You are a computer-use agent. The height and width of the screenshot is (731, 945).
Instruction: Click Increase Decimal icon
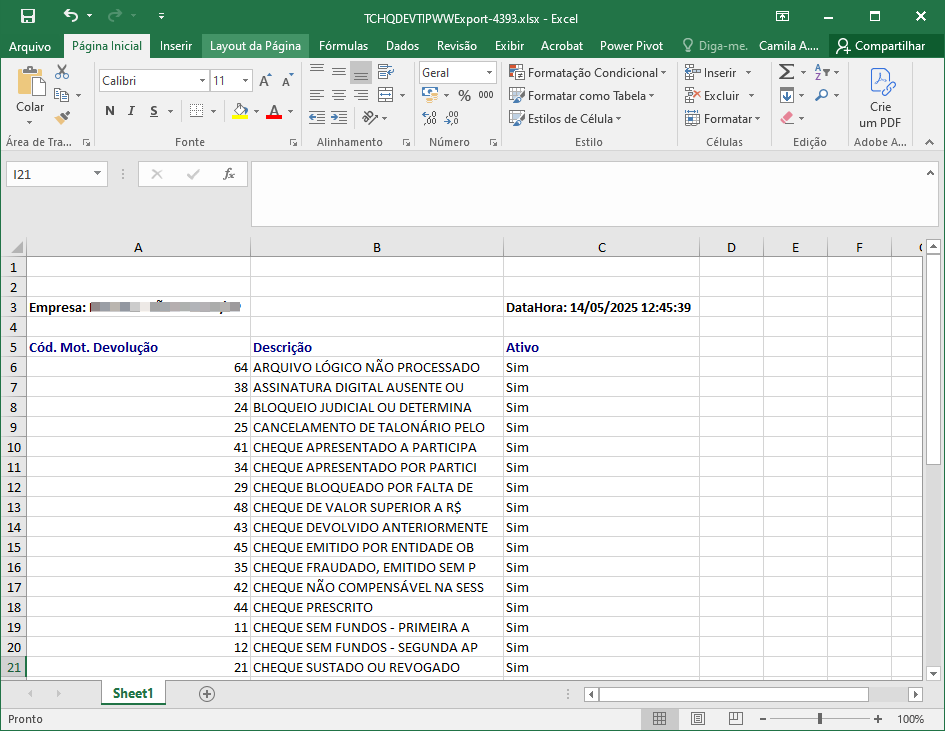click(x=429, y=118)
